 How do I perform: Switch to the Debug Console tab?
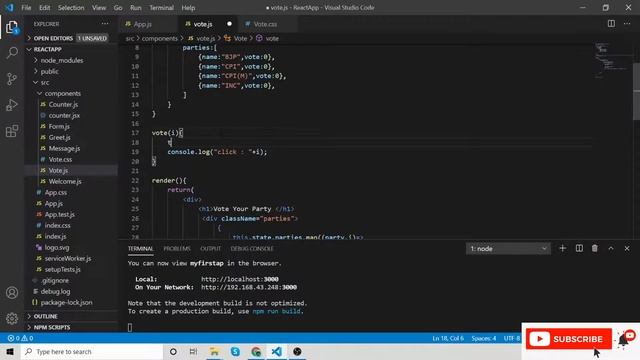coord(252,248)
